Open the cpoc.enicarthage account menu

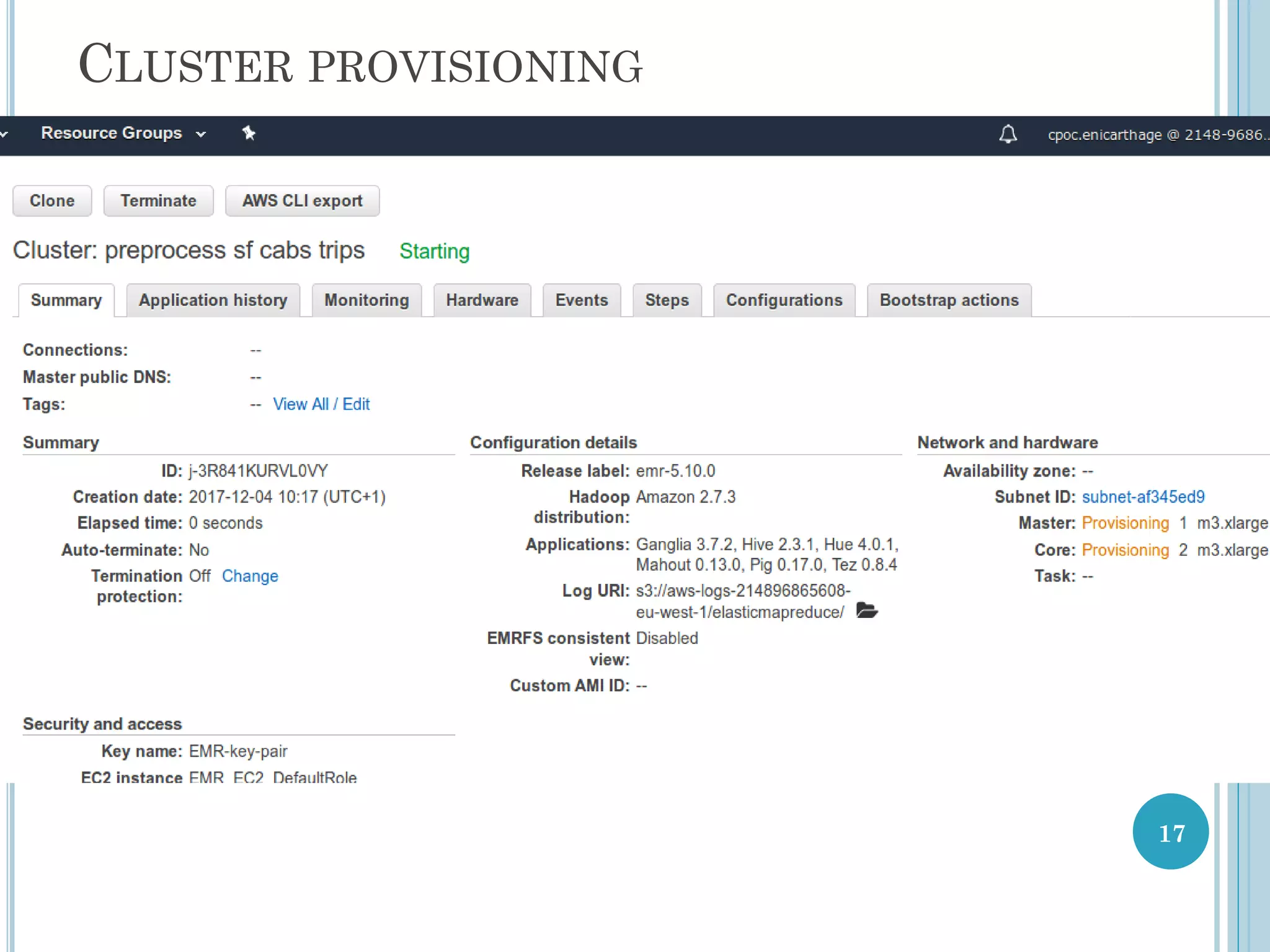click(1158, 134)
